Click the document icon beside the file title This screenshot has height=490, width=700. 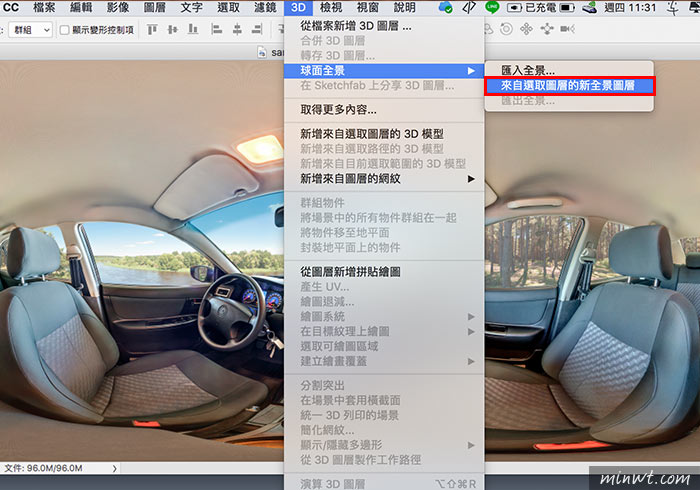(x=262, y=53)
